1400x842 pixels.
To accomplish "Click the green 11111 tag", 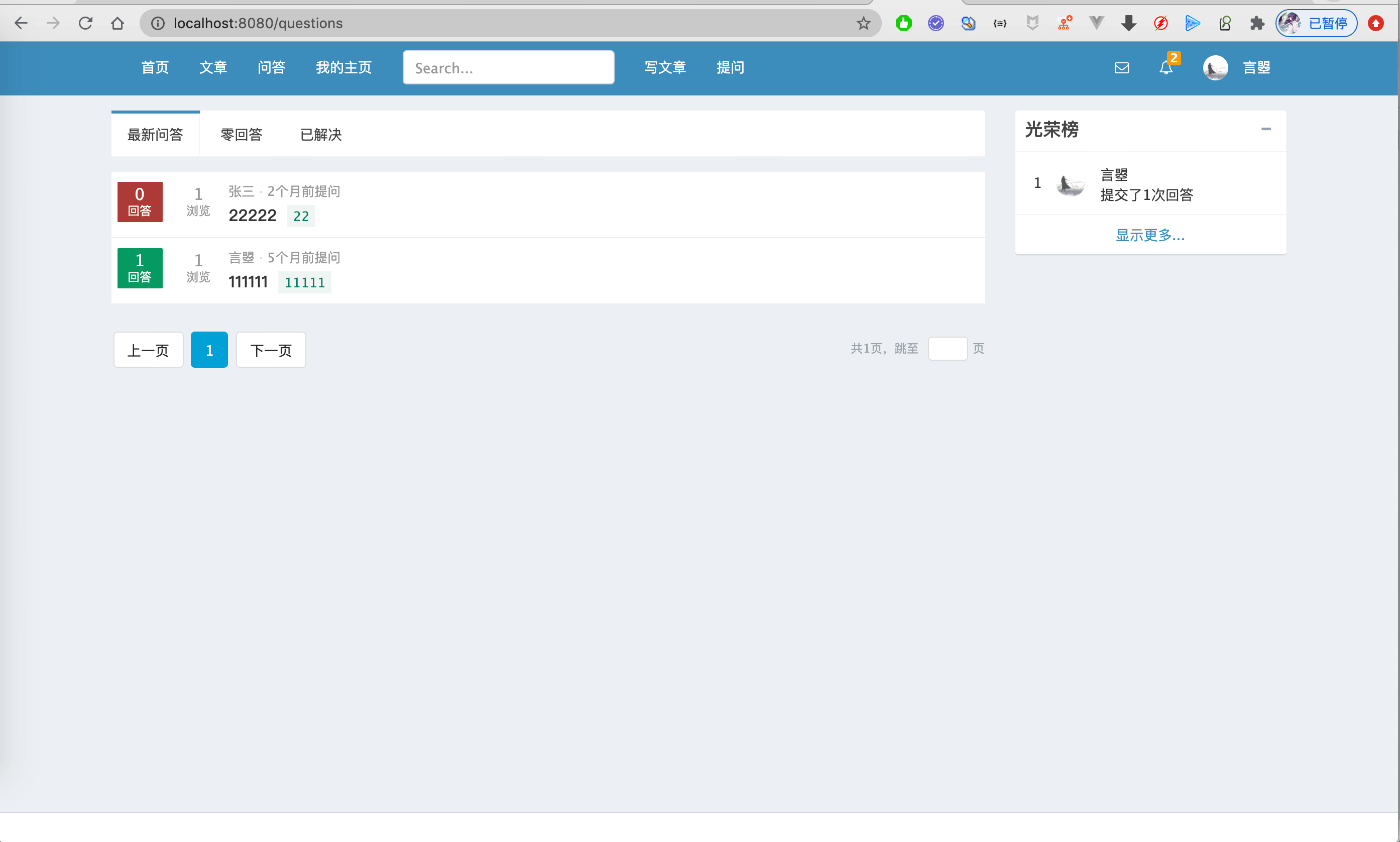I will pyautogui.click(x=304, y=282).
